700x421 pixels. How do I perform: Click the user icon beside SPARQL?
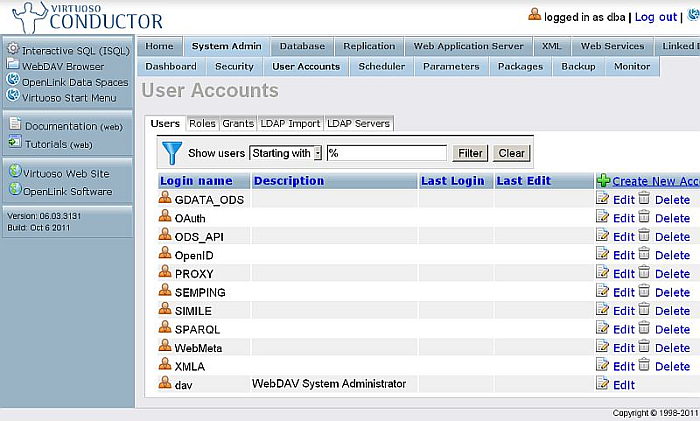(165, 327)
